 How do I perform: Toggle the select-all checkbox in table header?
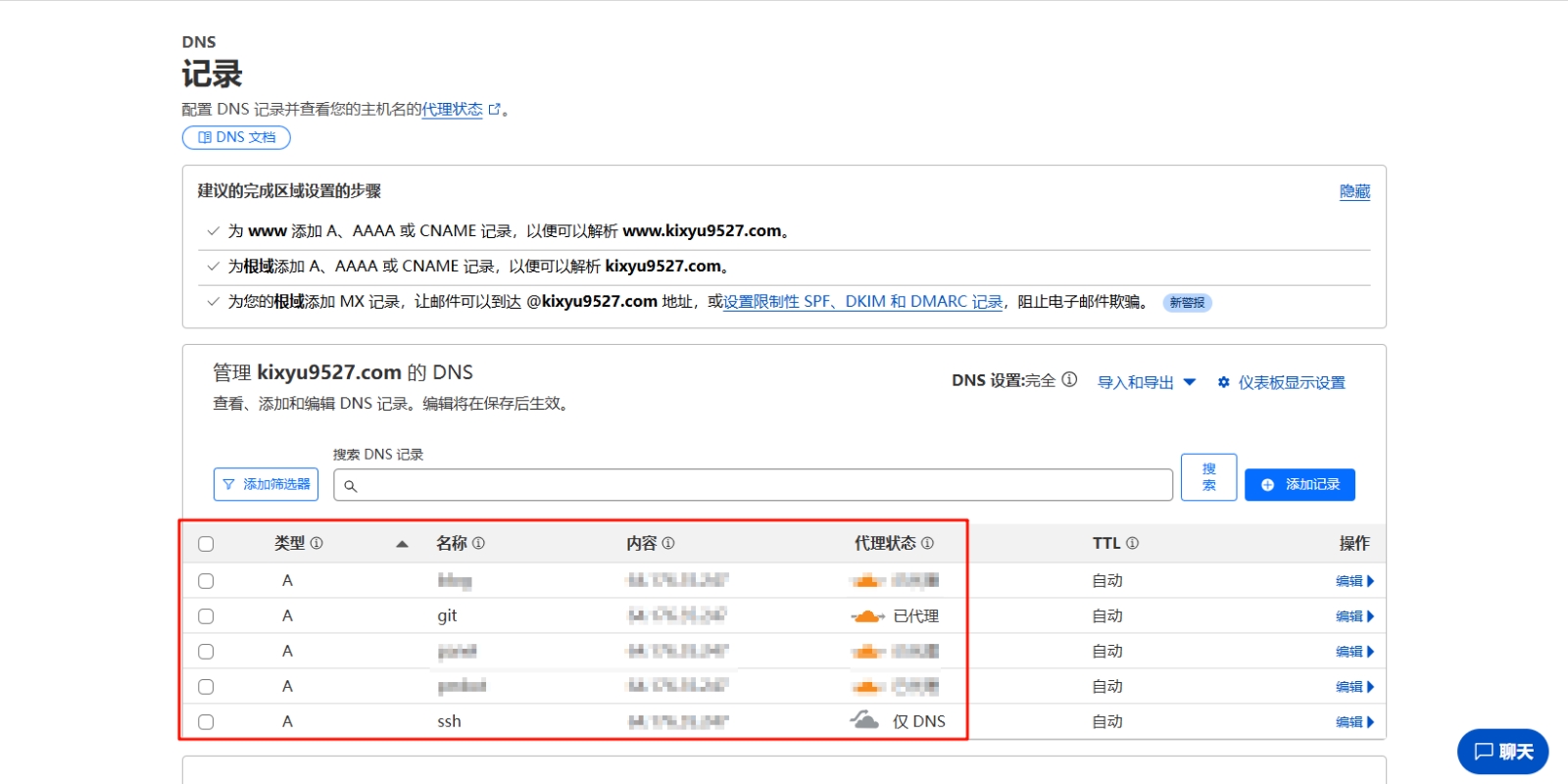pos(206,544)
